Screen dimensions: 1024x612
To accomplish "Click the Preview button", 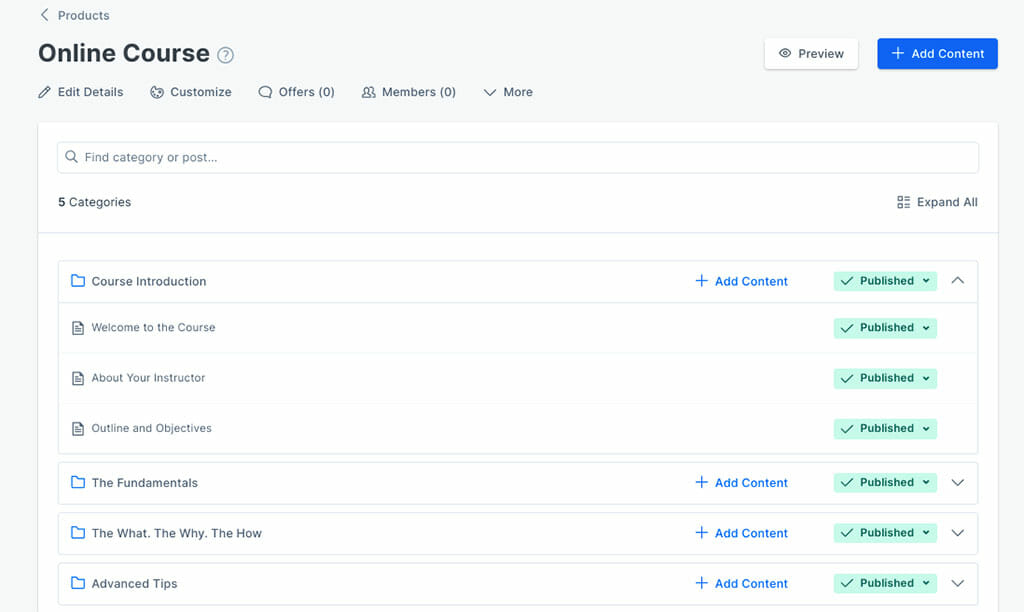I will click(x=811, y=54).
